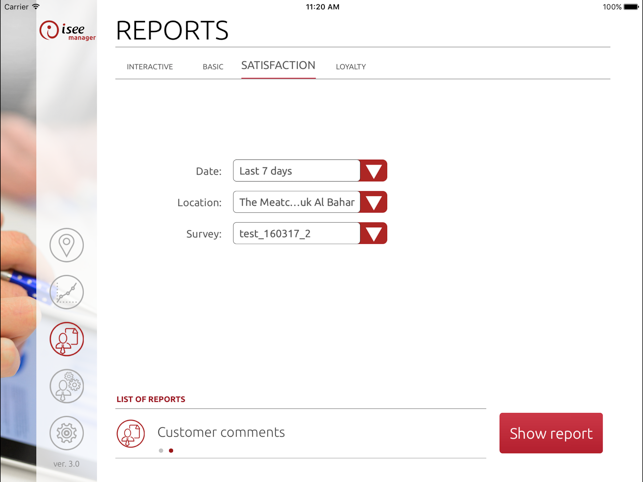
Task: Click the test_160317_2 survey field
Action: tap(296, 233)
